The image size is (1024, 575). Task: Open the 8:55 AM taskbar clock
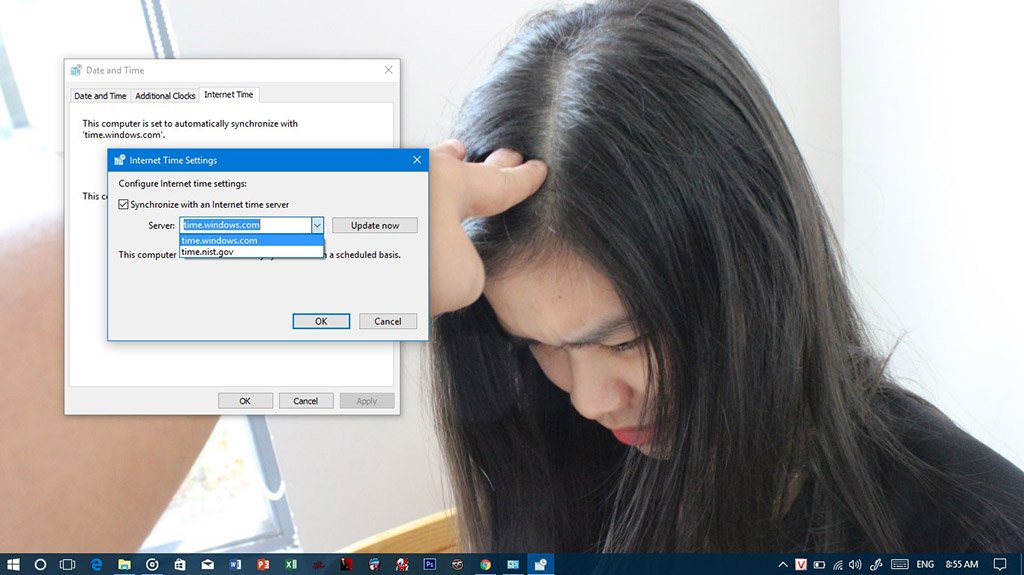click(x=961, y=565)
